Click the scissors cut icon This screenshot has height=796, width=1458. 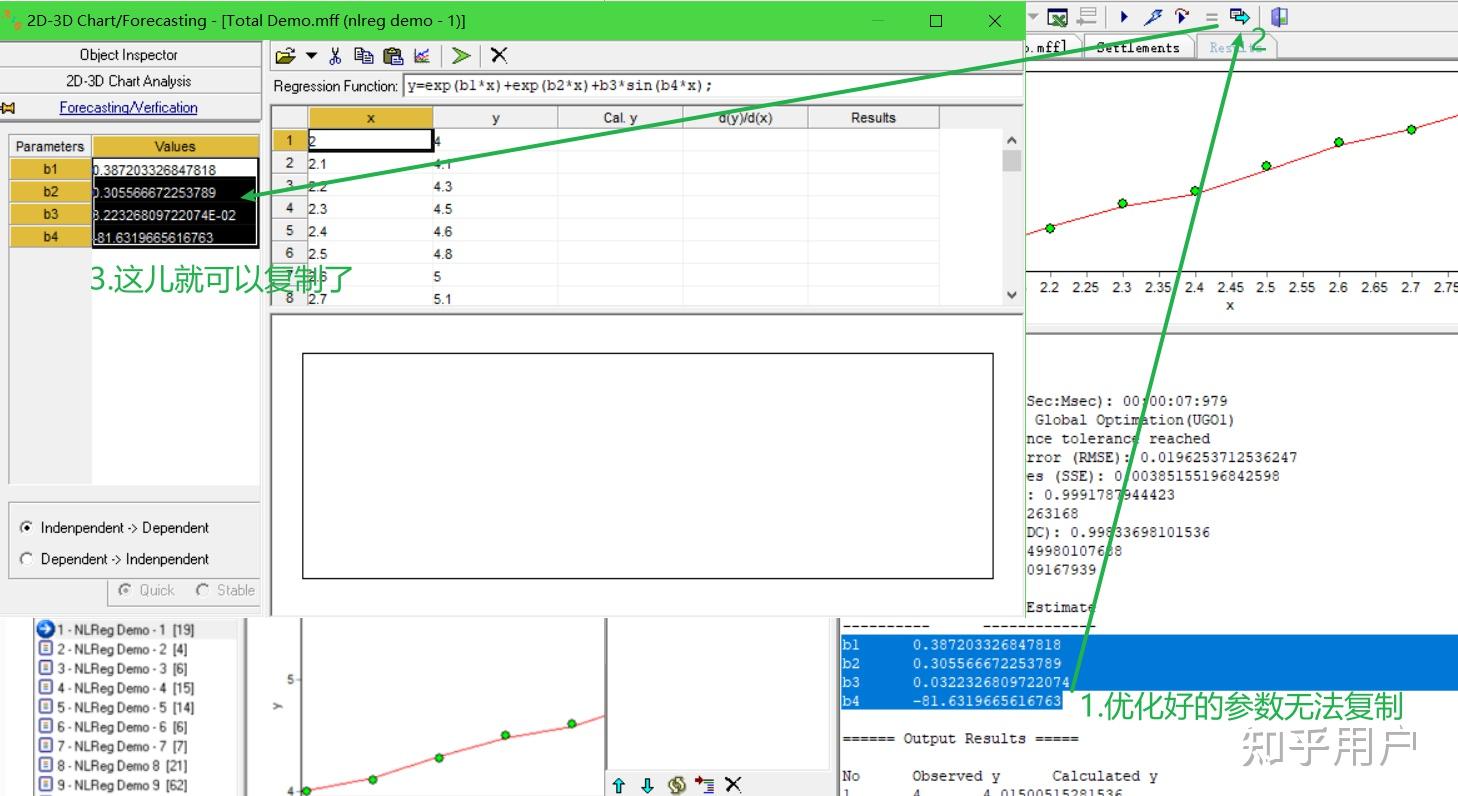[x=336, y=56]
